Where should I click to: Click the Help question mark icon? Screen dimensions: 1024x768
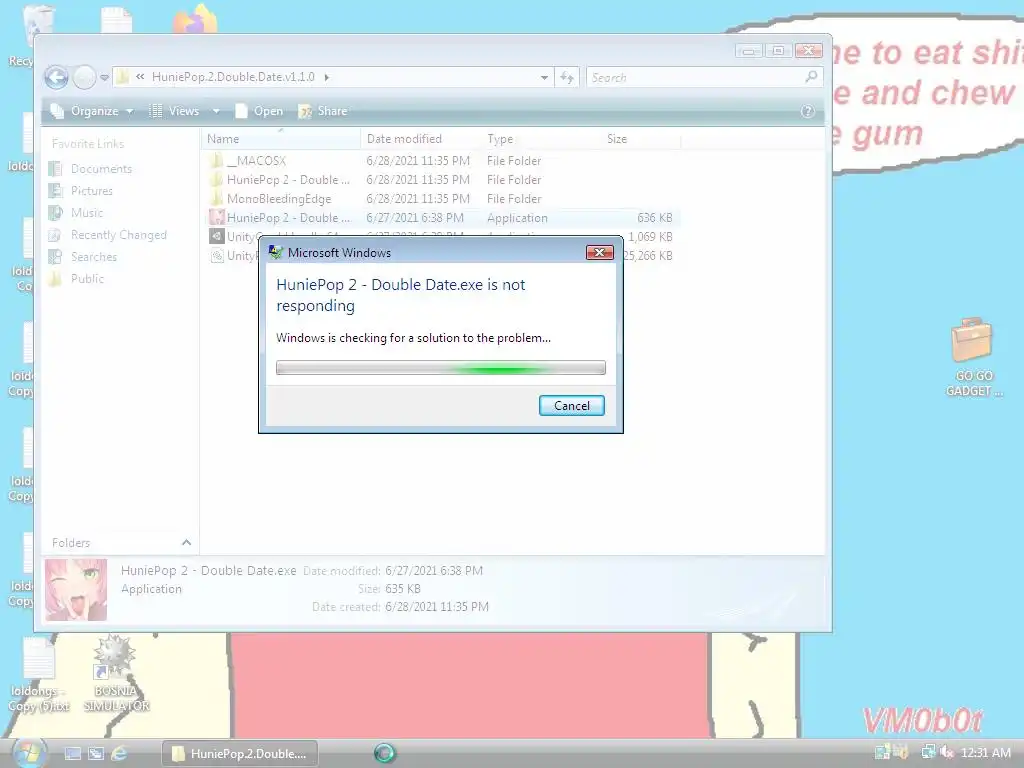coord(808,111)
